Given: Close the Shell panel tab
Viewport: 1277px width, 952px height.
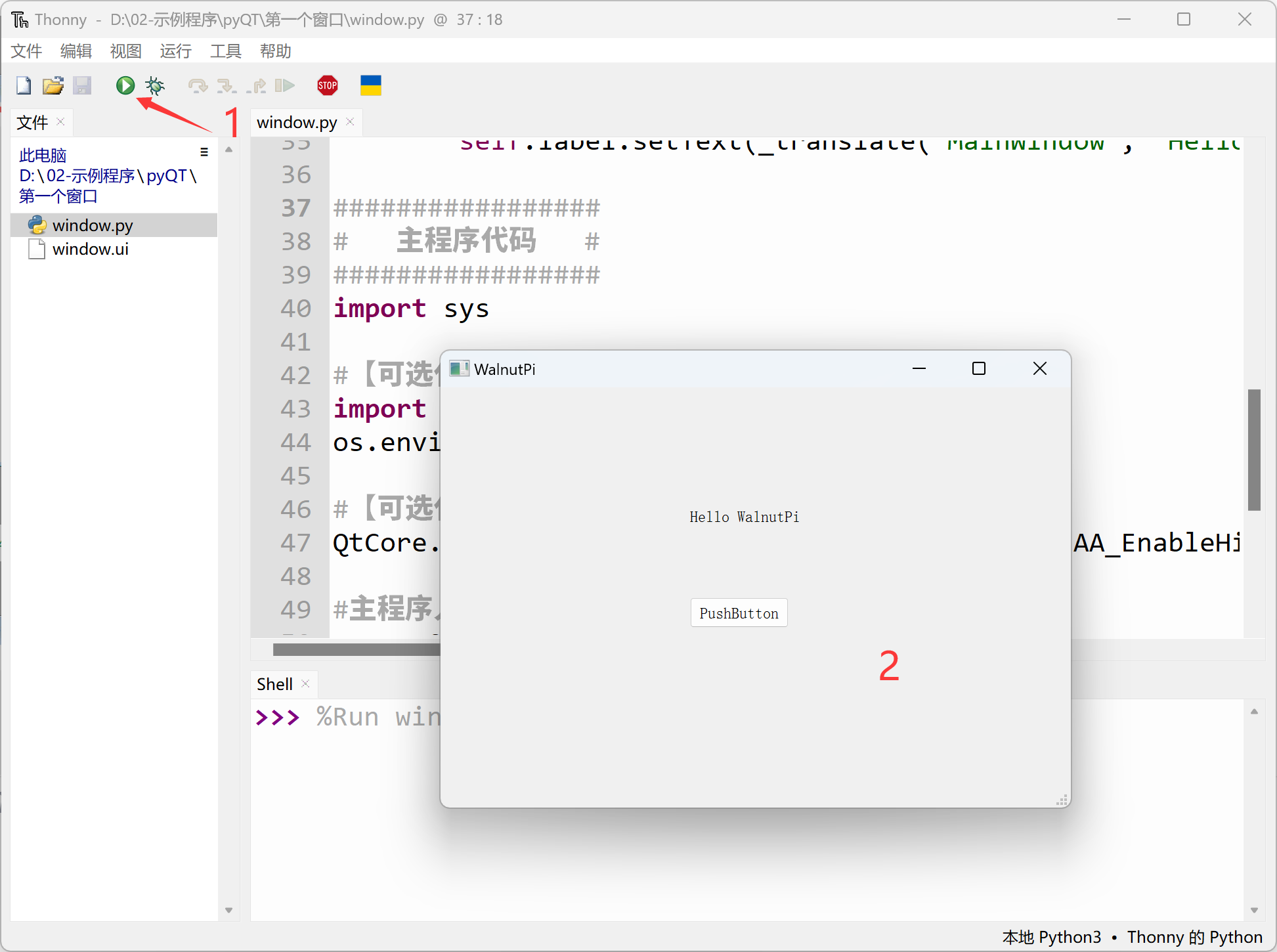Looking at the screenshot, I should click(305, 684).
